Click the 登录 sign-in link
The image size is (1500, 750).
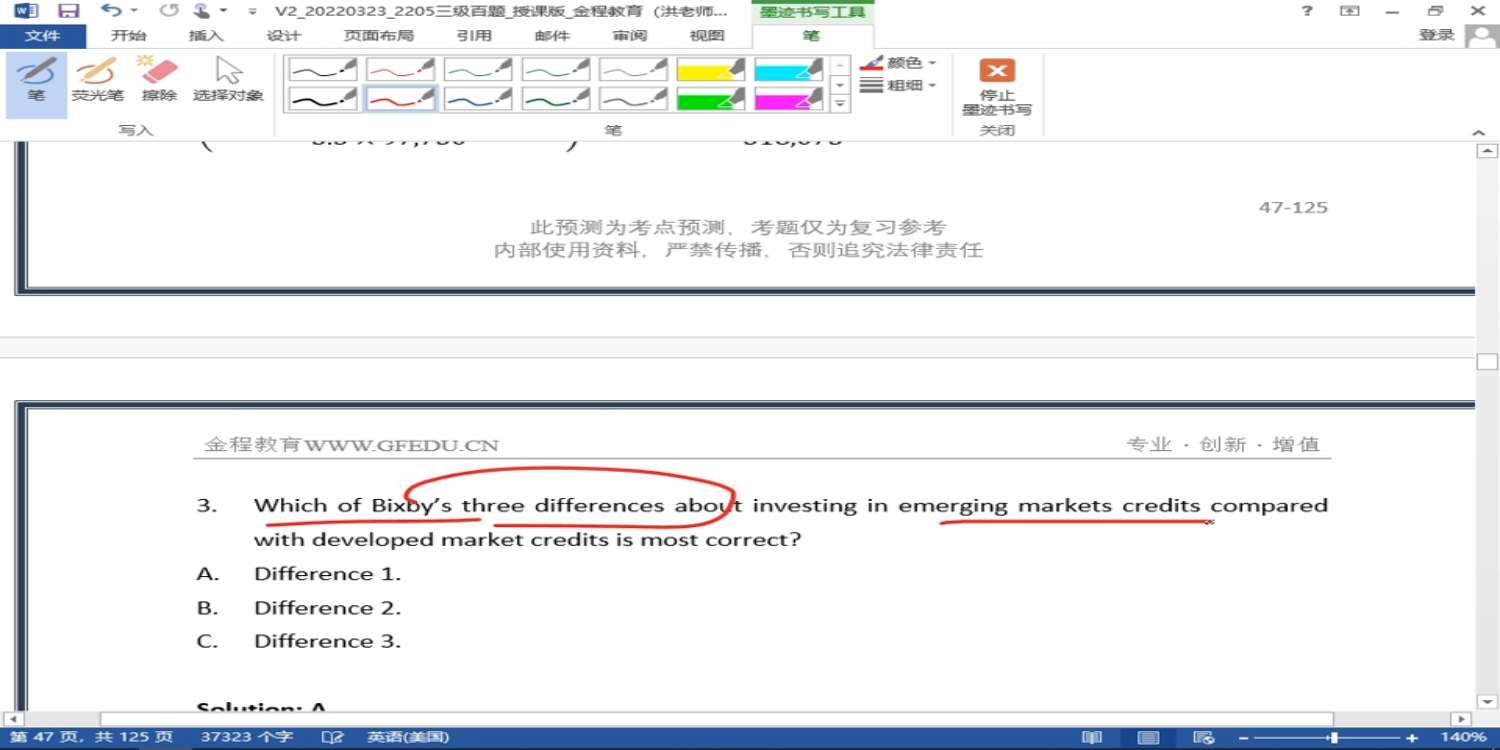1437,35
